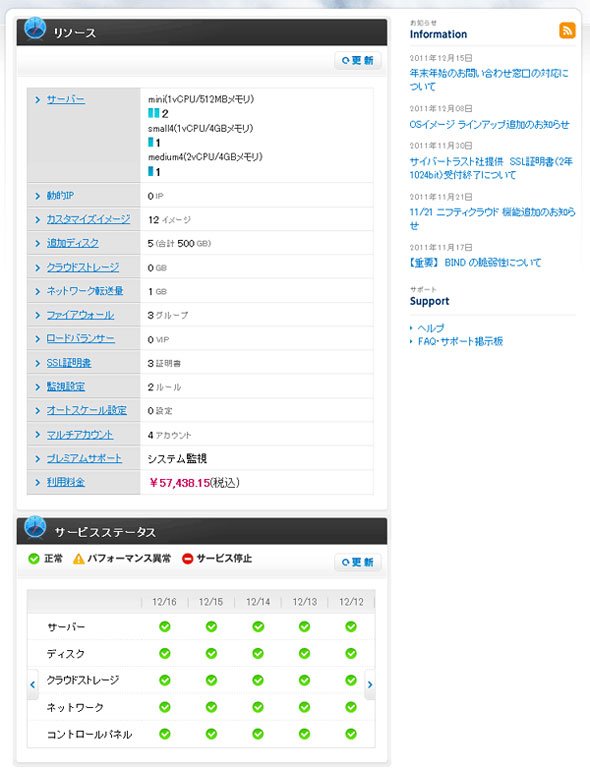Open the SSL証明書 link
590x771 pixels.
coord(69,363)
